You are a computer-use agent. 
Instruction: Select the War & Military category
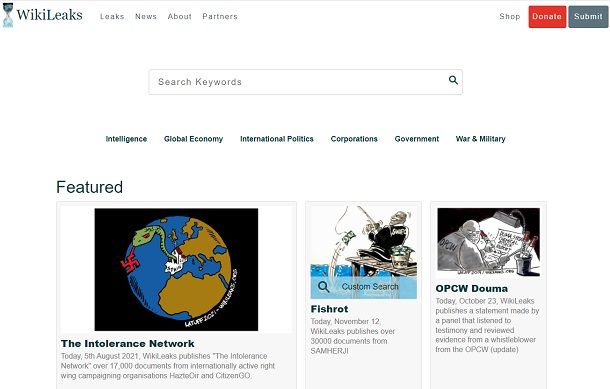click(x=480, y=139)
